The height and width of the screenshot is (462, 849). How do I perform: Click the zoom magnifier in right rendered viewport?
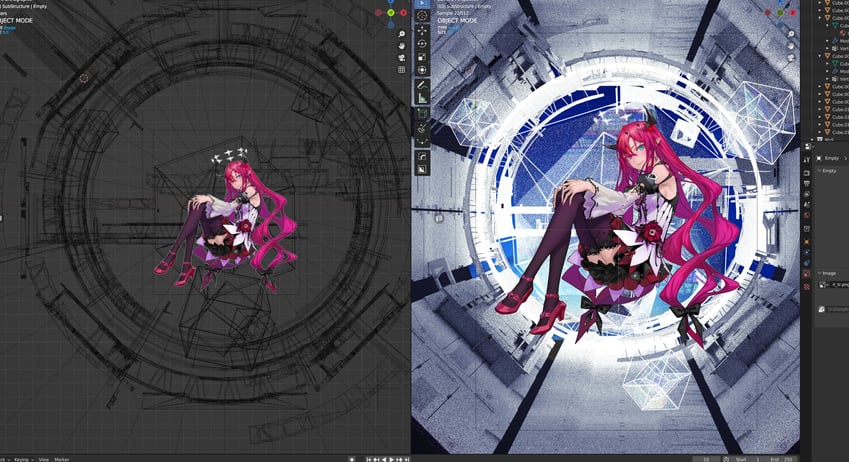[x=791, y=34]
